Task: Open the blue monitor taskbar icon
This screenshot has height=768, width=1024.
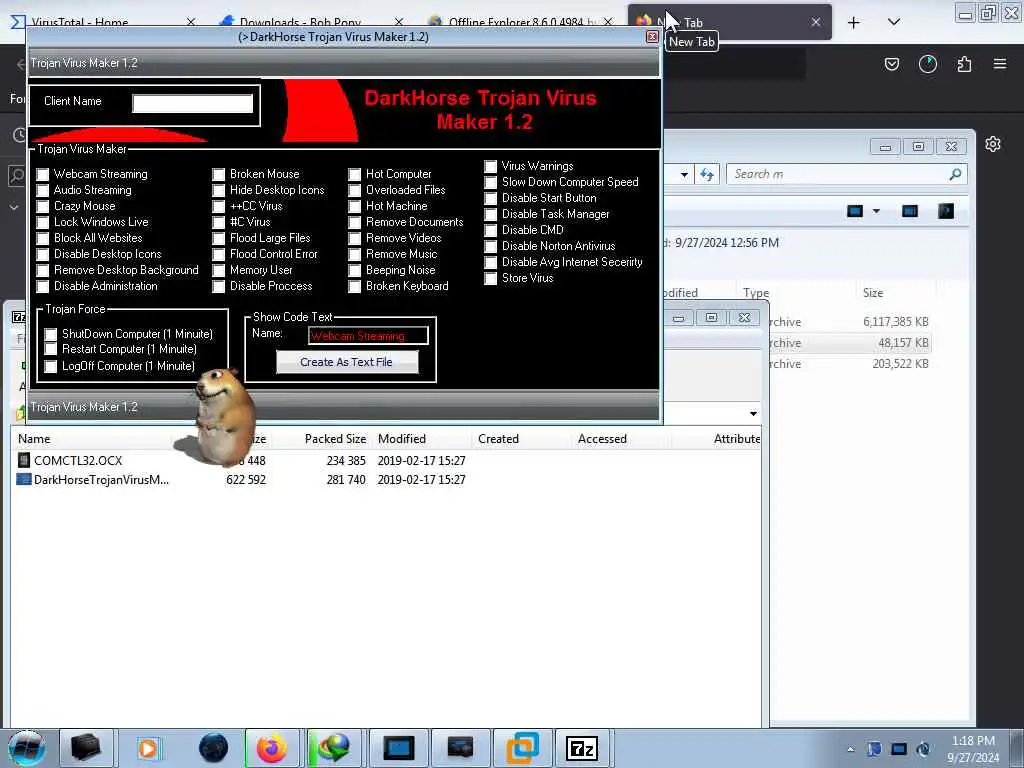Action: pos(398,748)
